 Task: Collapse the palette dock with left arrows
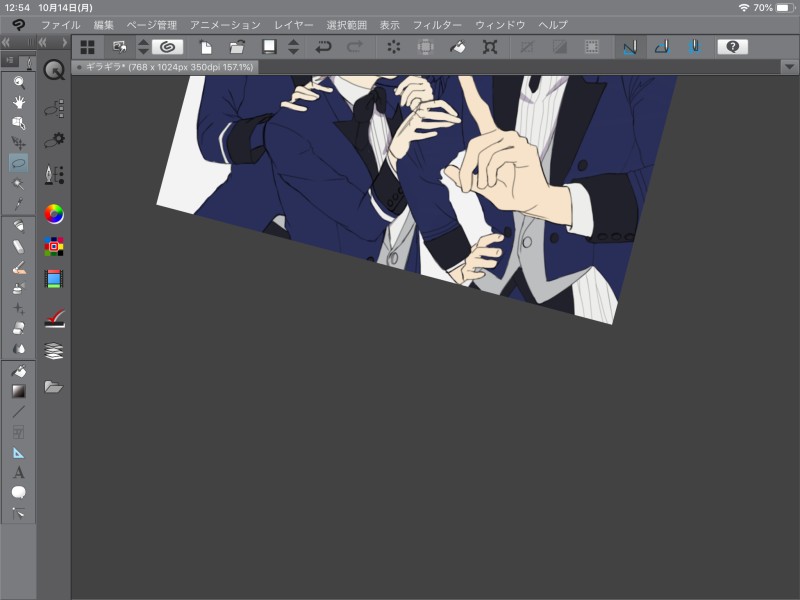43,42
